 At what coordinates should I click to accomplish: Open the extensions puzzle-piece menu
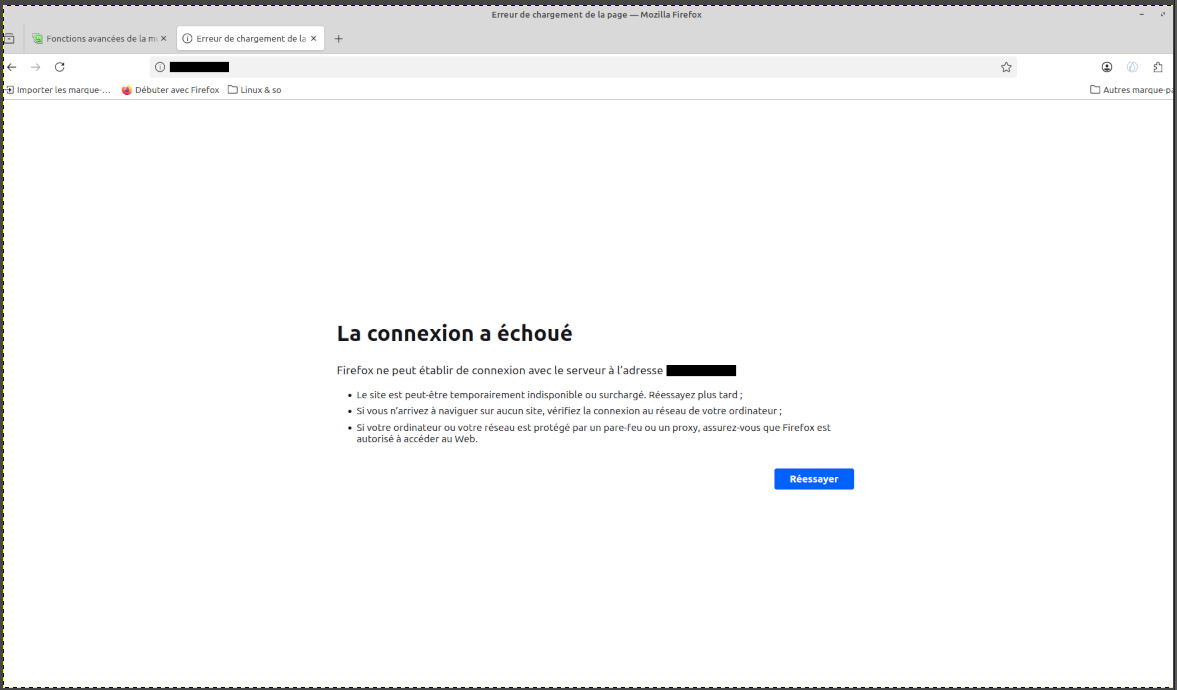pos(1158,67)
